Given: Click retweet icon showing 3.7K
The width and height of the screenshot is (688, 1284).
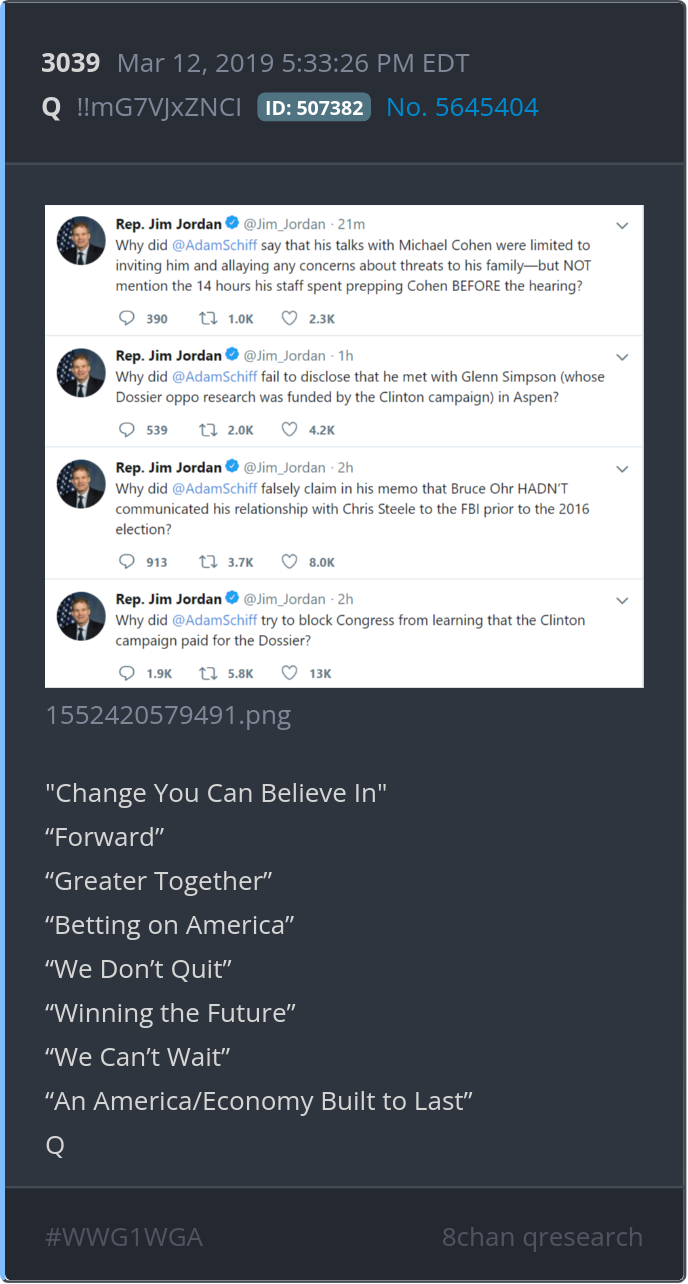Looking at the screenshot, I should [x=208, y=562].
